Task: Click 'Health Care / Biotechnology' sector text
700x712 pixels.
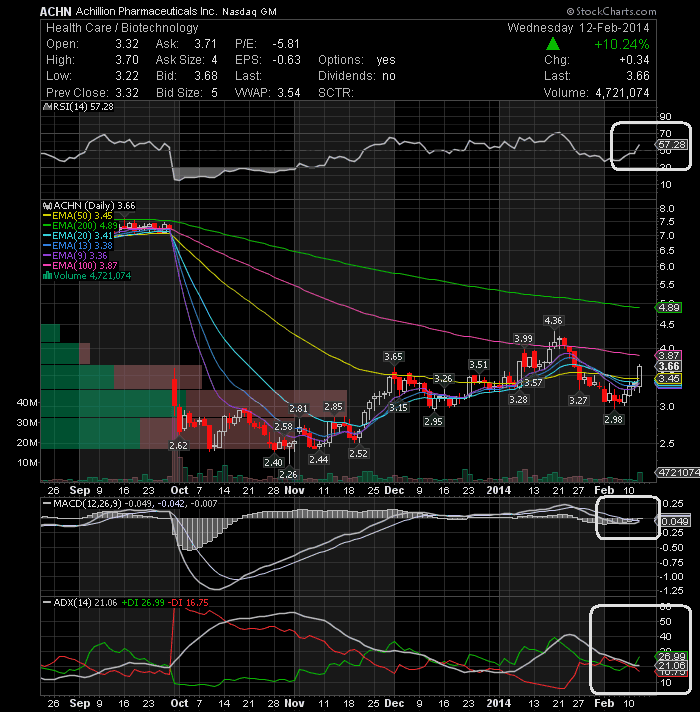Action: coord(122,28)
